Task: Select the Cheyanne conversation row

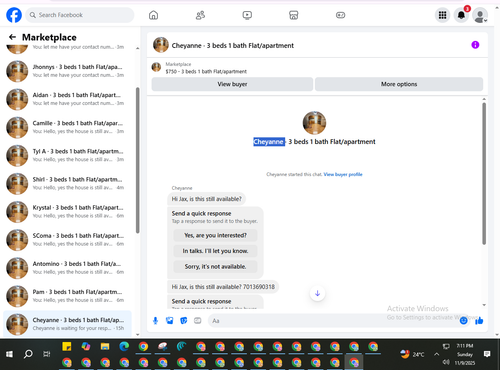Action: [67, 324]
